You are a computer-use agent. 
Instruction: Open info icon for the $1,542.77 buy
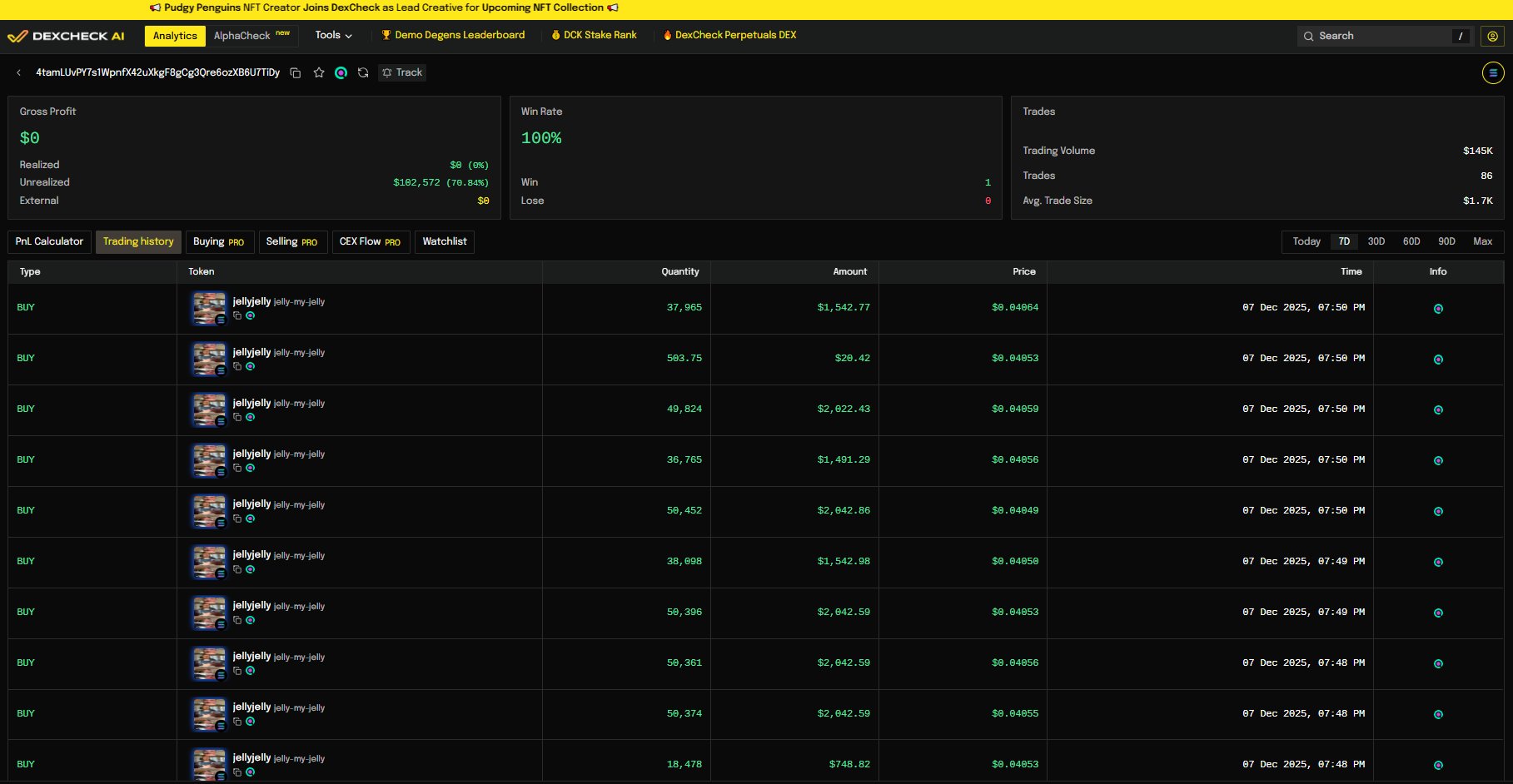pos(1437,309)
